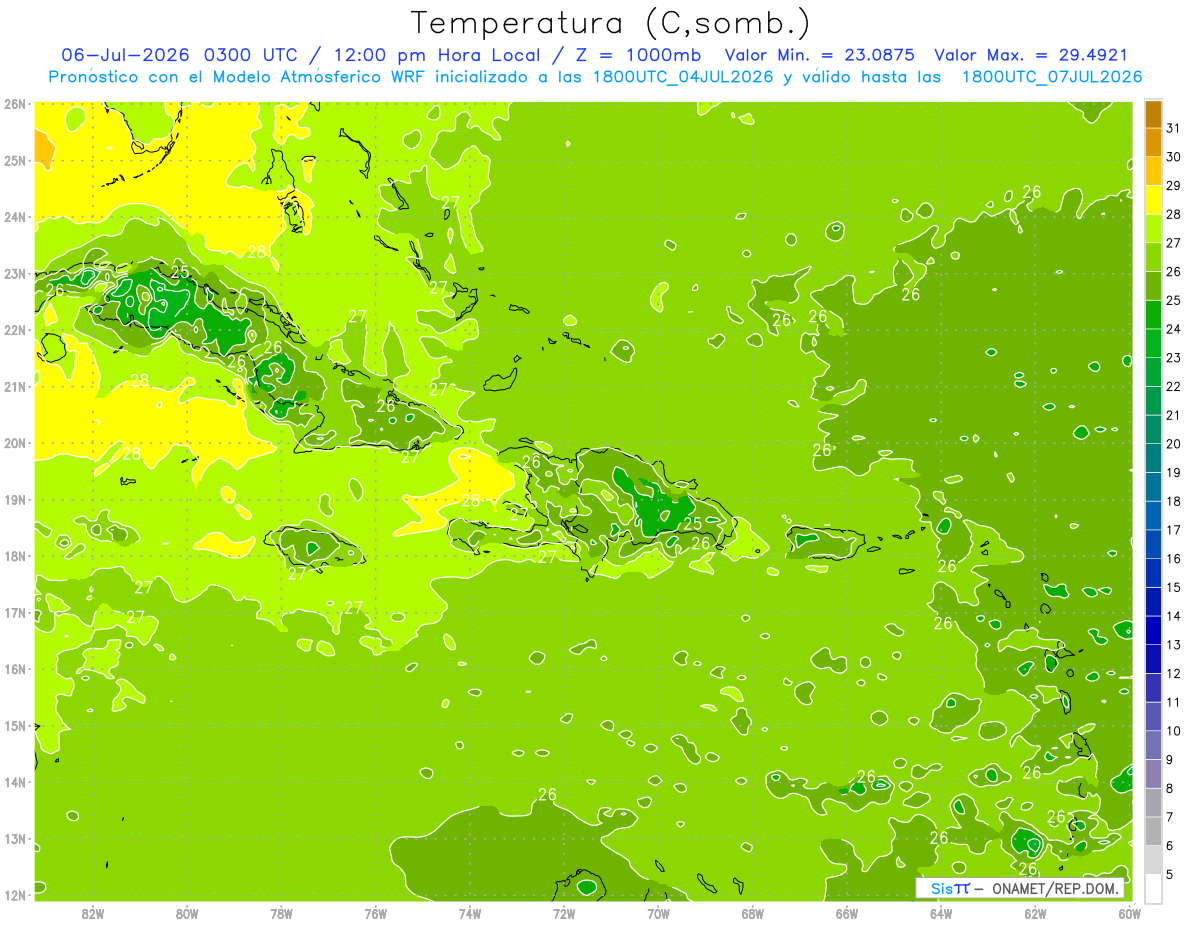Click the legend value label '31'
1200x927 pixels.
(1173, 128)
